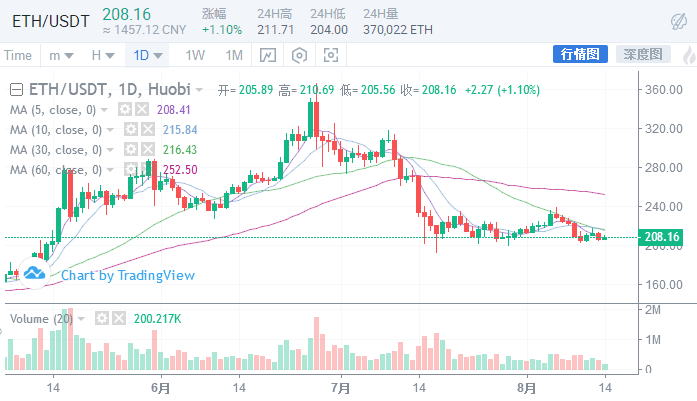This screenshot has width=697, height=401.
Task: Click the paint palette theme icon
Action: point(677,21)
